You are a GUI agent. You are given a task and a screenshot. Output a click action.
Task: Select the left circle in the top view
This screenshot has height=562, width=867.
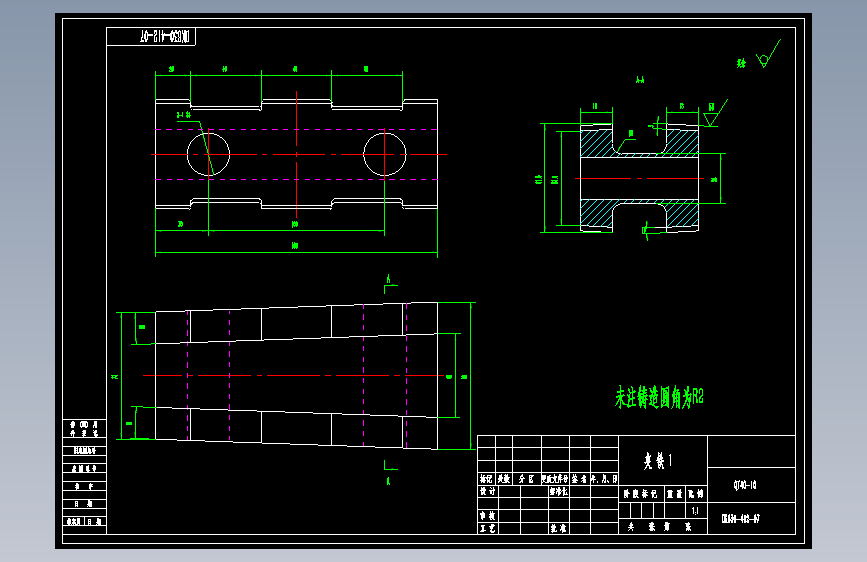coord(208,154)
